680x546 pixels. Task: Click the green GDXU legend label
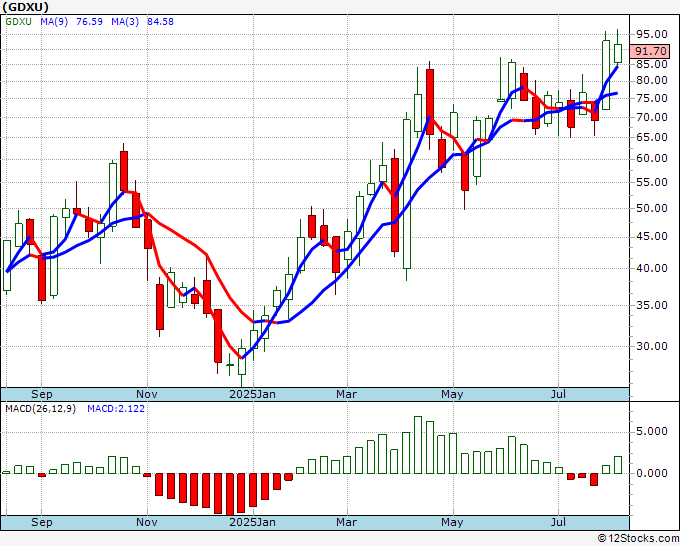pyautogui.click(x=19, y=22)
